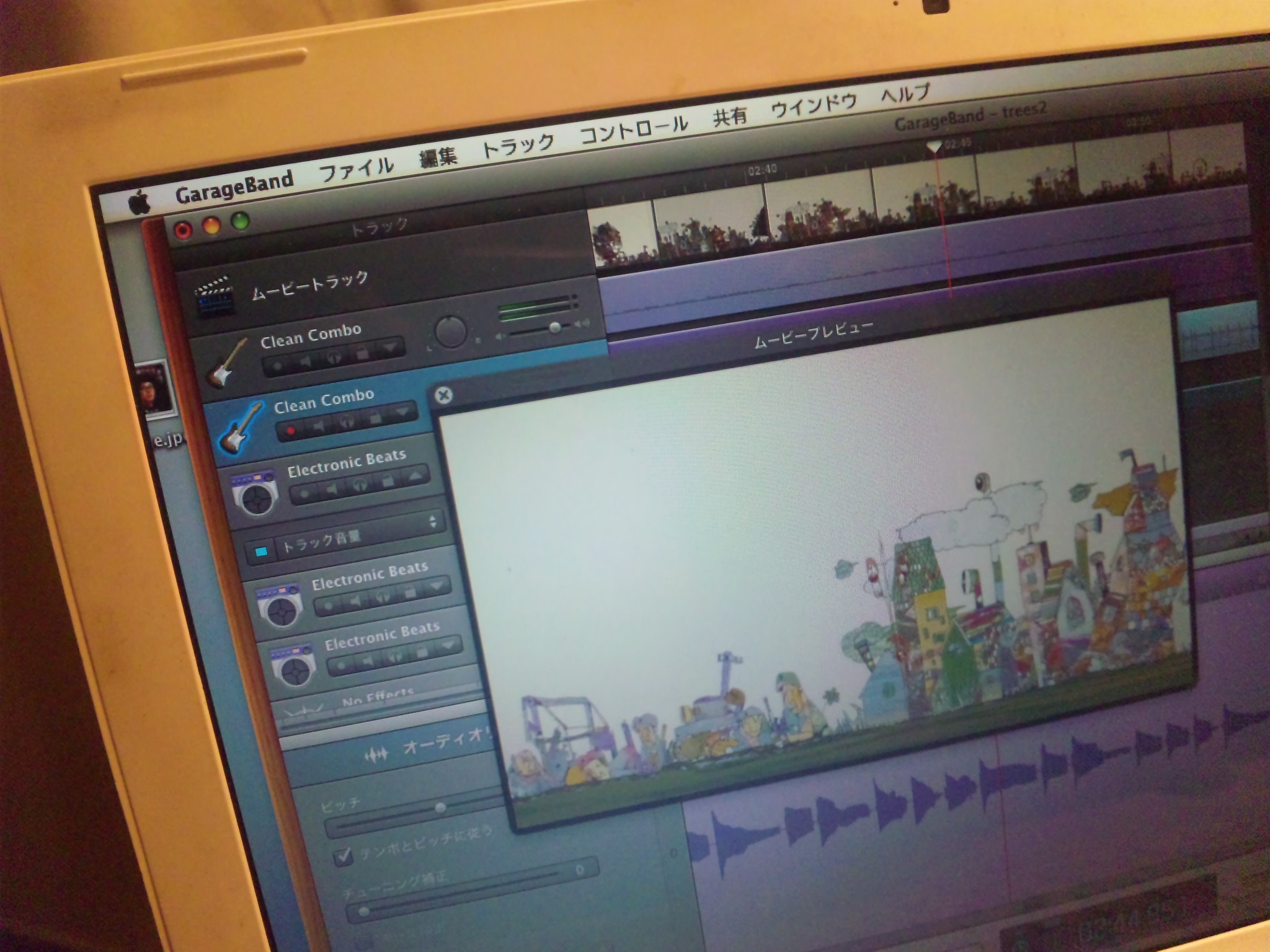Open the ヘルプ menu
The width and height of the screenshot is (1270, 952).
click(x=905, y=93)
